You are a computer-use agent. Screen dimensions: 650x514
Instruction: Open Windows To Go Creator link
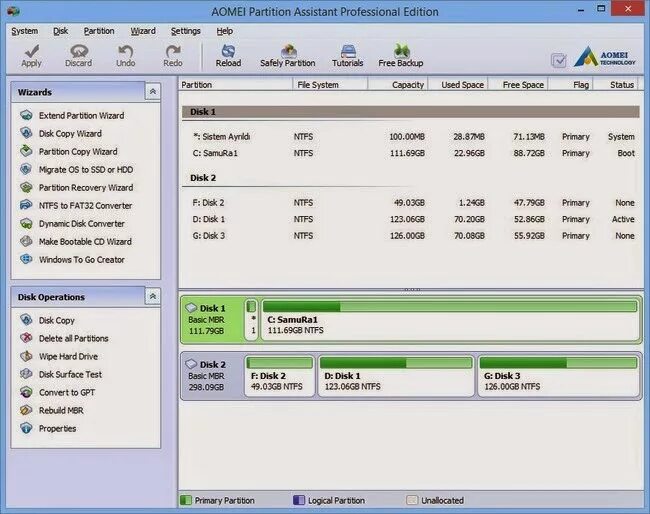[x=82, y=260]
